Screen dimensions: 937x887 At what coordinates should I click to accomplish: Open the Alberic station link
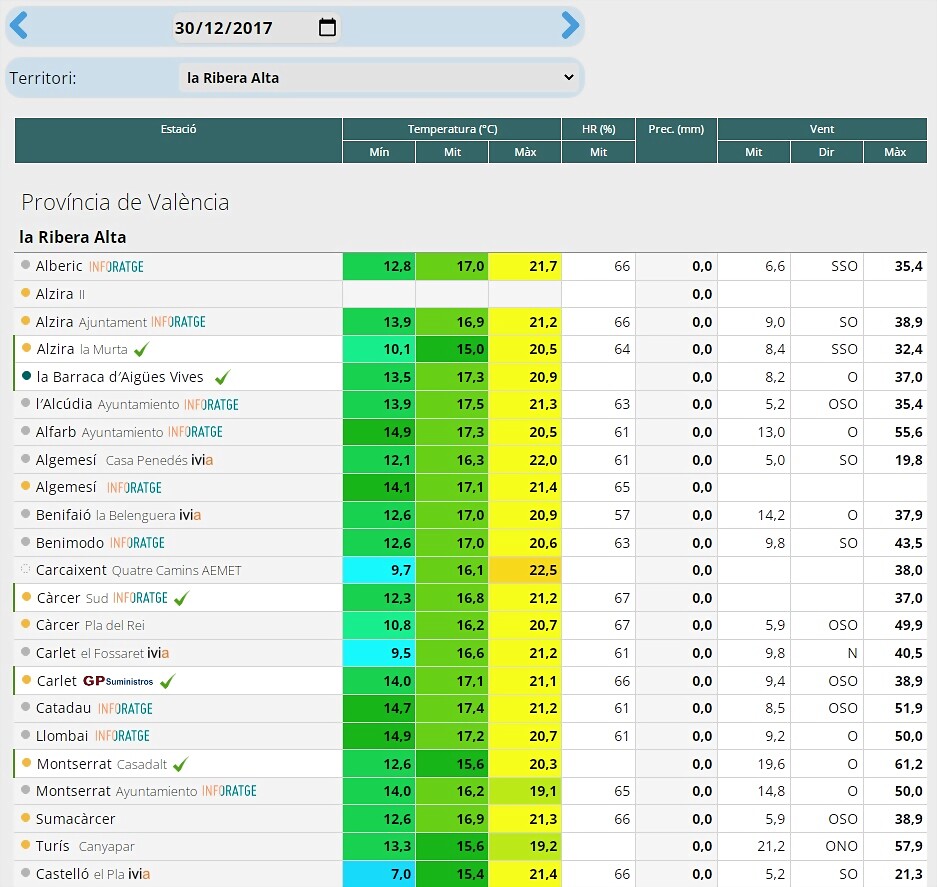pyautogui.click(x=59, y=266)
